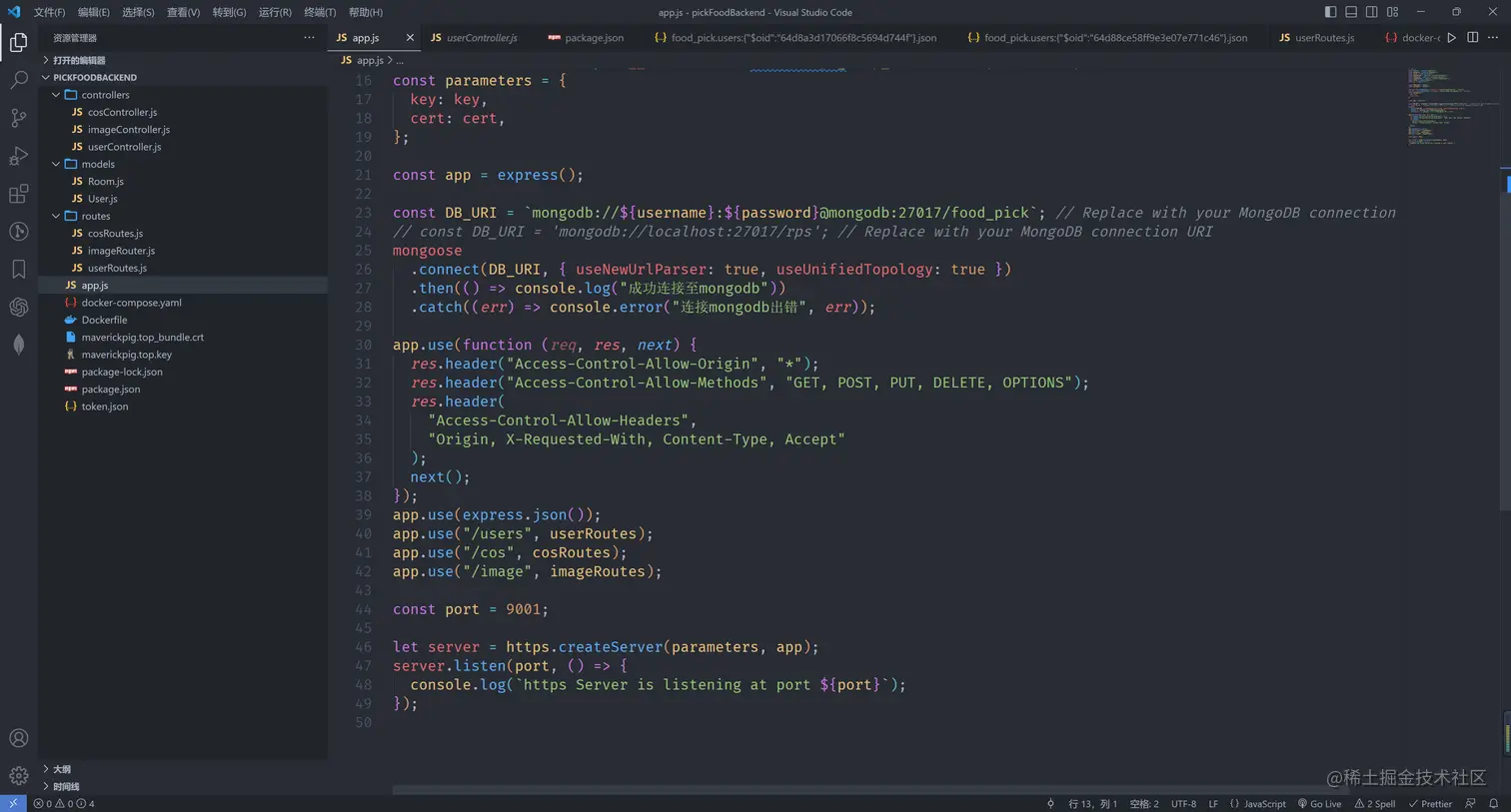1511x812 pixels.
Task: Open token.json in the explorer
Action: 104,406
